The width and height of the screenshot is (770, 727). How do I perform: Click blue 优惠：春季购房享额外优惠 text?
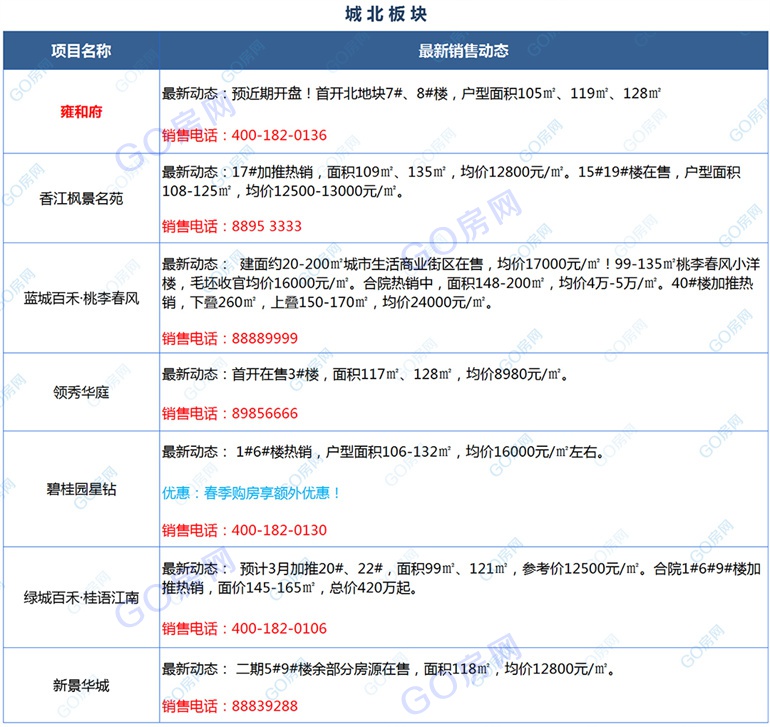pos(251,493)
